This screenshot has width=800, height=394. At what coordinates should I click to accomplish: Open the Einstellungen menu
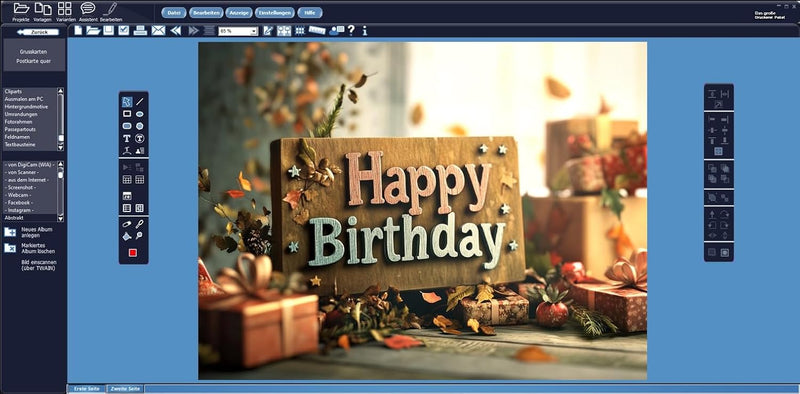(274, 13)
